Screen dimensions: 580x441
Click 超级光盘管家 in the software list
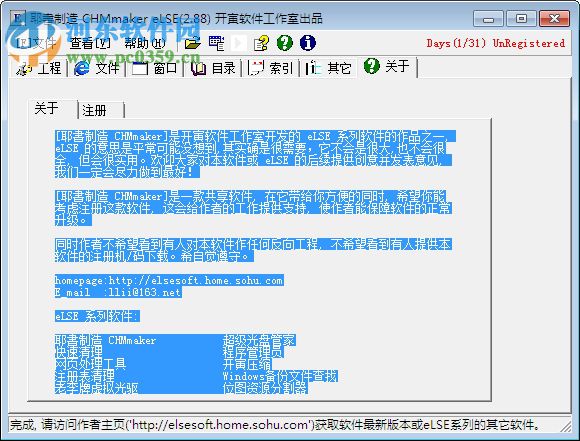(x=259, y=340)
